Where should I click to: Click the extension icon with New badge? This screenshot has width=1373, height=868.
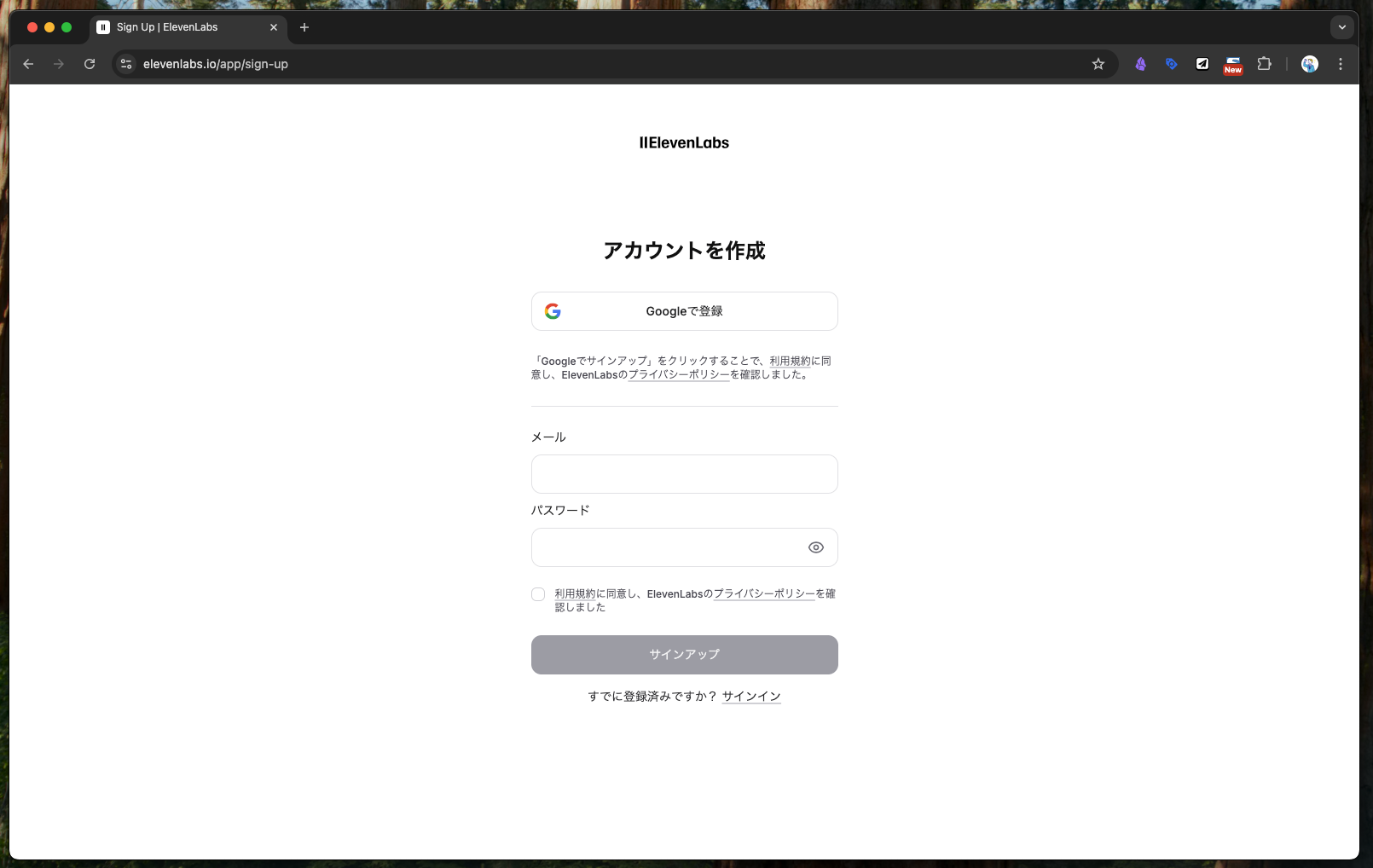click(1232, 65)
